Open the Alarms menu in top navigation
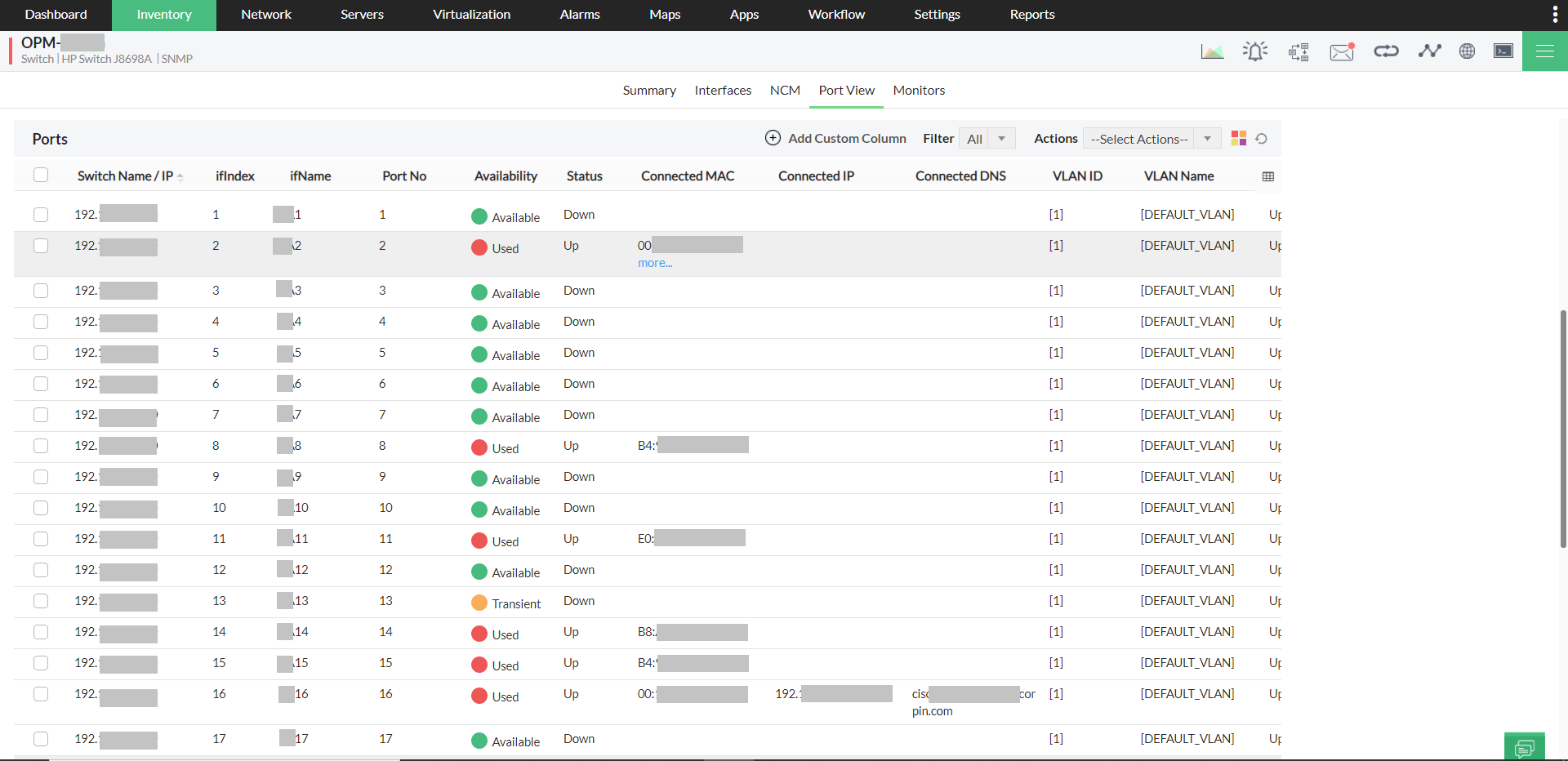 tap(580, 15)
